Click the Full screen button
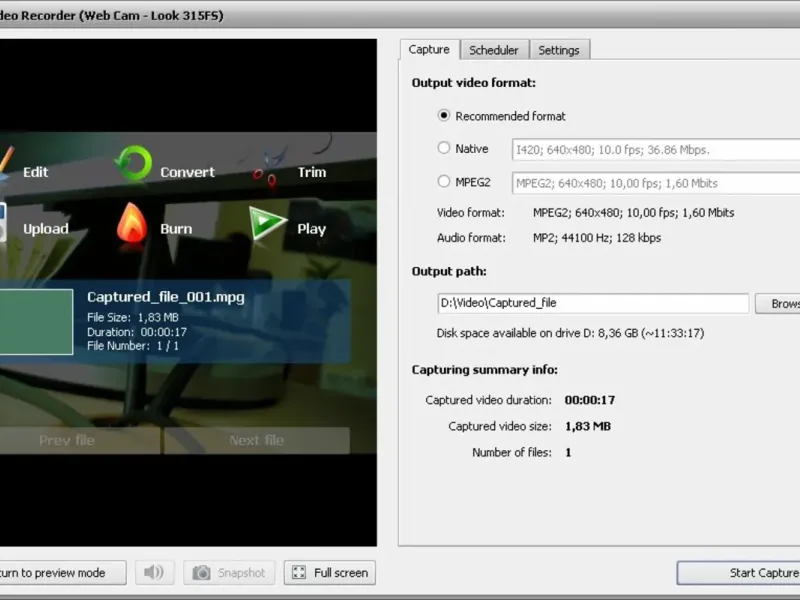The image size is (800, 600). pyautogui.click(x=330, y=572)
